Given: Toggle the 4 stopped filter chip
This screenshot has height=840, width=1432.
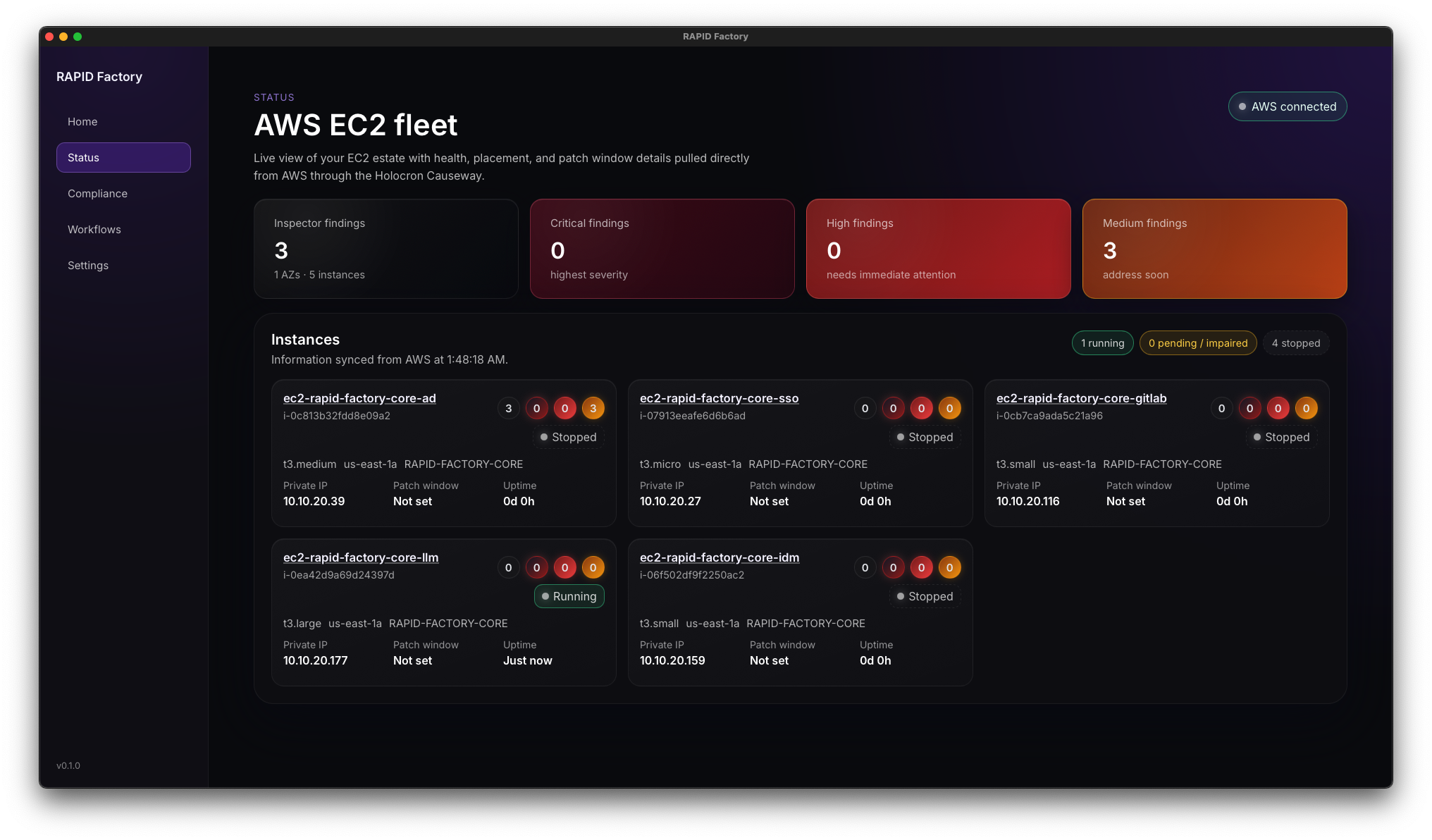Looking at the screenshot, I should pyautogui.click(x=1295, y=343).
